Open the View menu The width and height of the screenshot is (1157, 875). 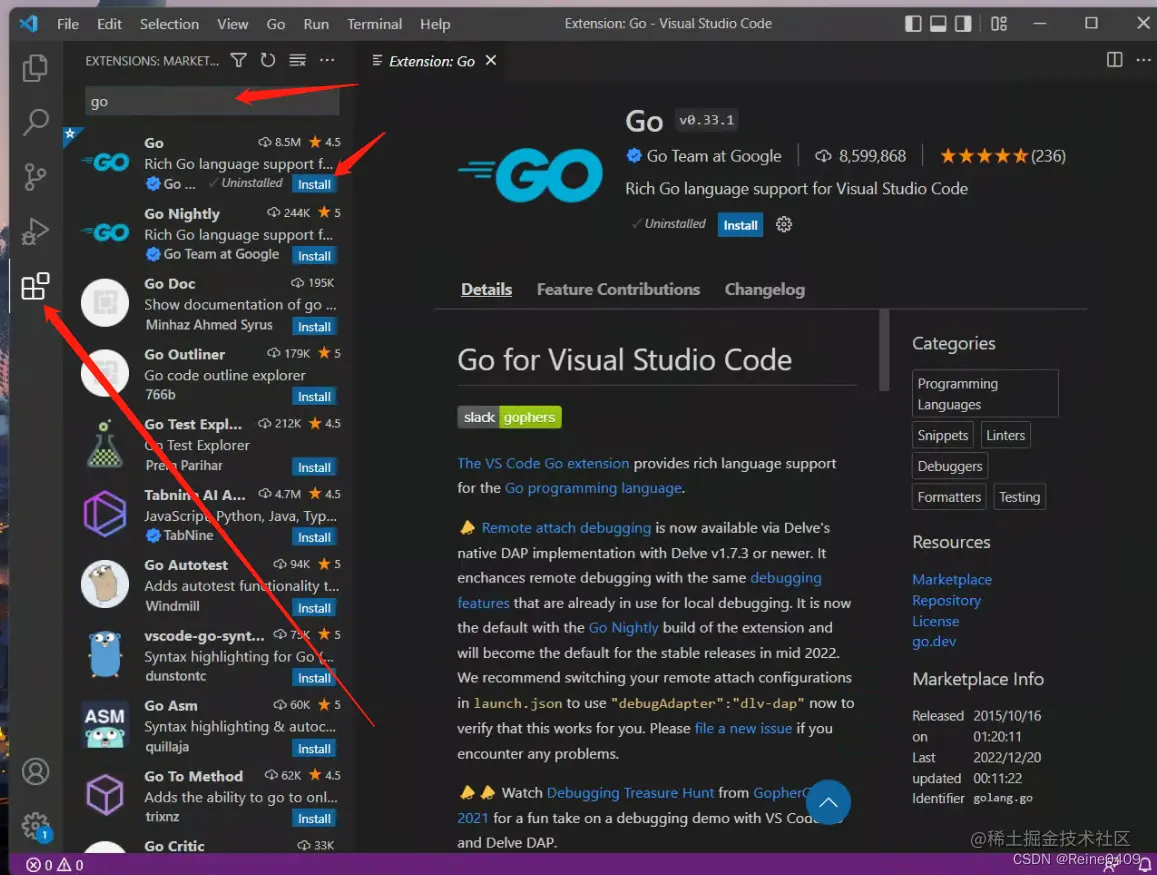232,24
